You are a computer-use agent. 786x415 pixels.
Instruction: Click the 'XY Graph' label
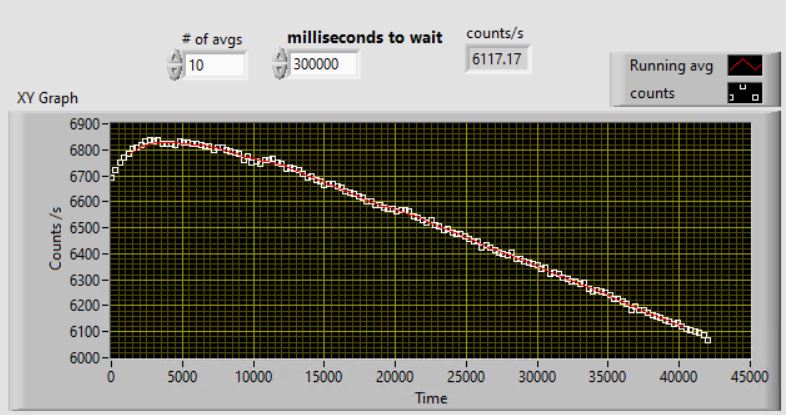click(x=48, y=98)
